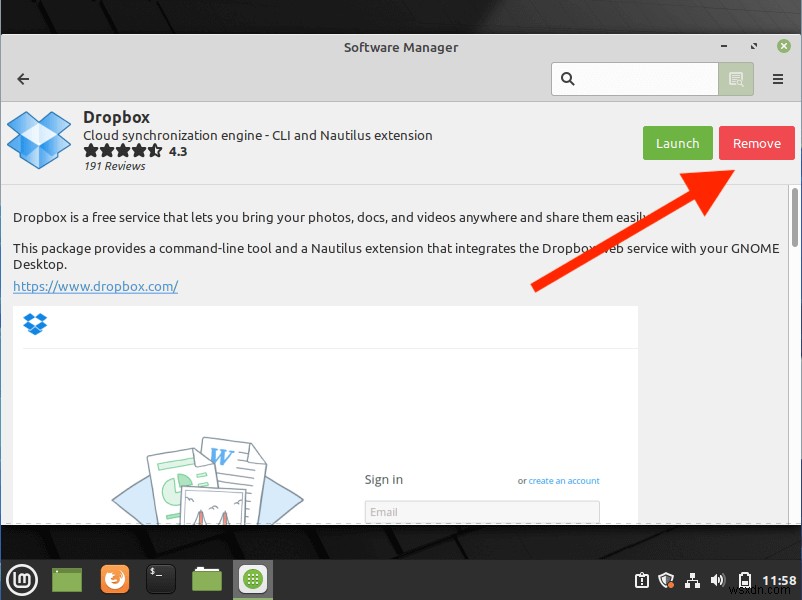
Task: Click the create an account link
Action: [x=564, y=480]
